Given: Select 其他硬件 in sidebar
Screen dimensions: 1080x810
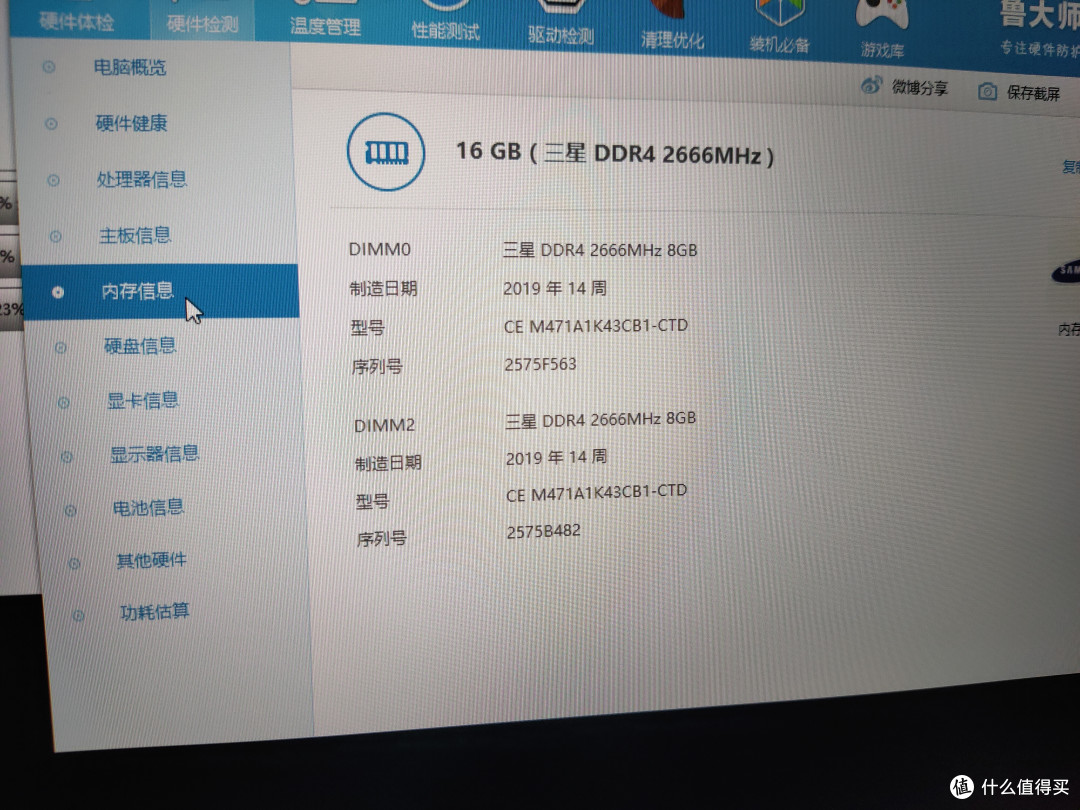Looking at the screenshot, I should click(x=152, y=560).
